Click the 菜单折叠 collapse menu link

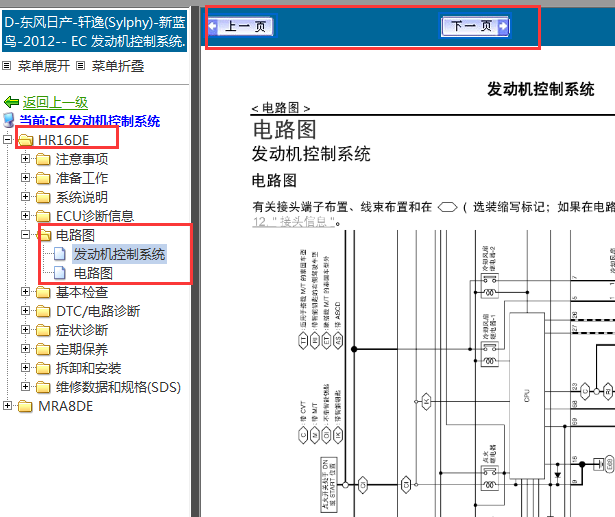[118, 66]
